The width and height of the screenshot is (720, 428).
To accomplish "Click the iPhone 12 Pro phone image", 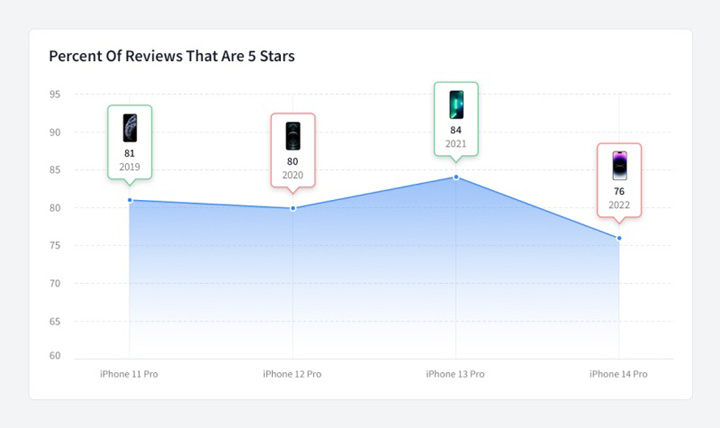I will pyautogui.click(x=293, y=135).
